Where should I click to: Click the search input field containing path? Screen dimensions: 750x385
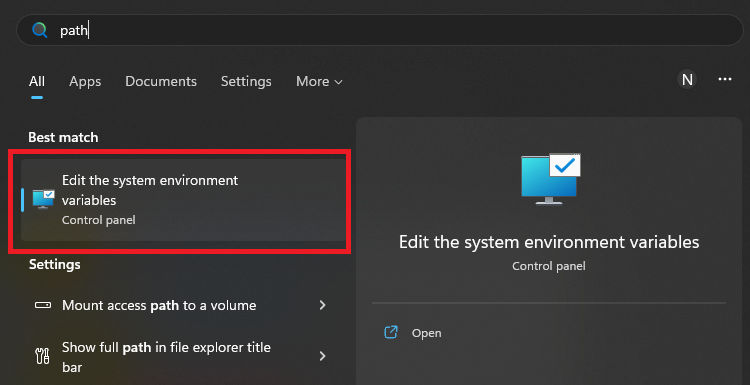pos(379,30)
